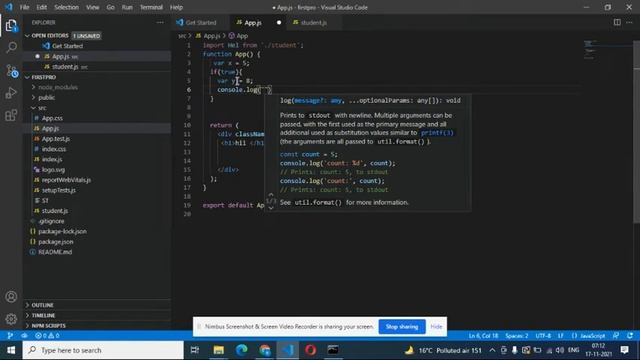Show previous signature in parameter hint
This screenshot has width=640, height=360.
270,195
